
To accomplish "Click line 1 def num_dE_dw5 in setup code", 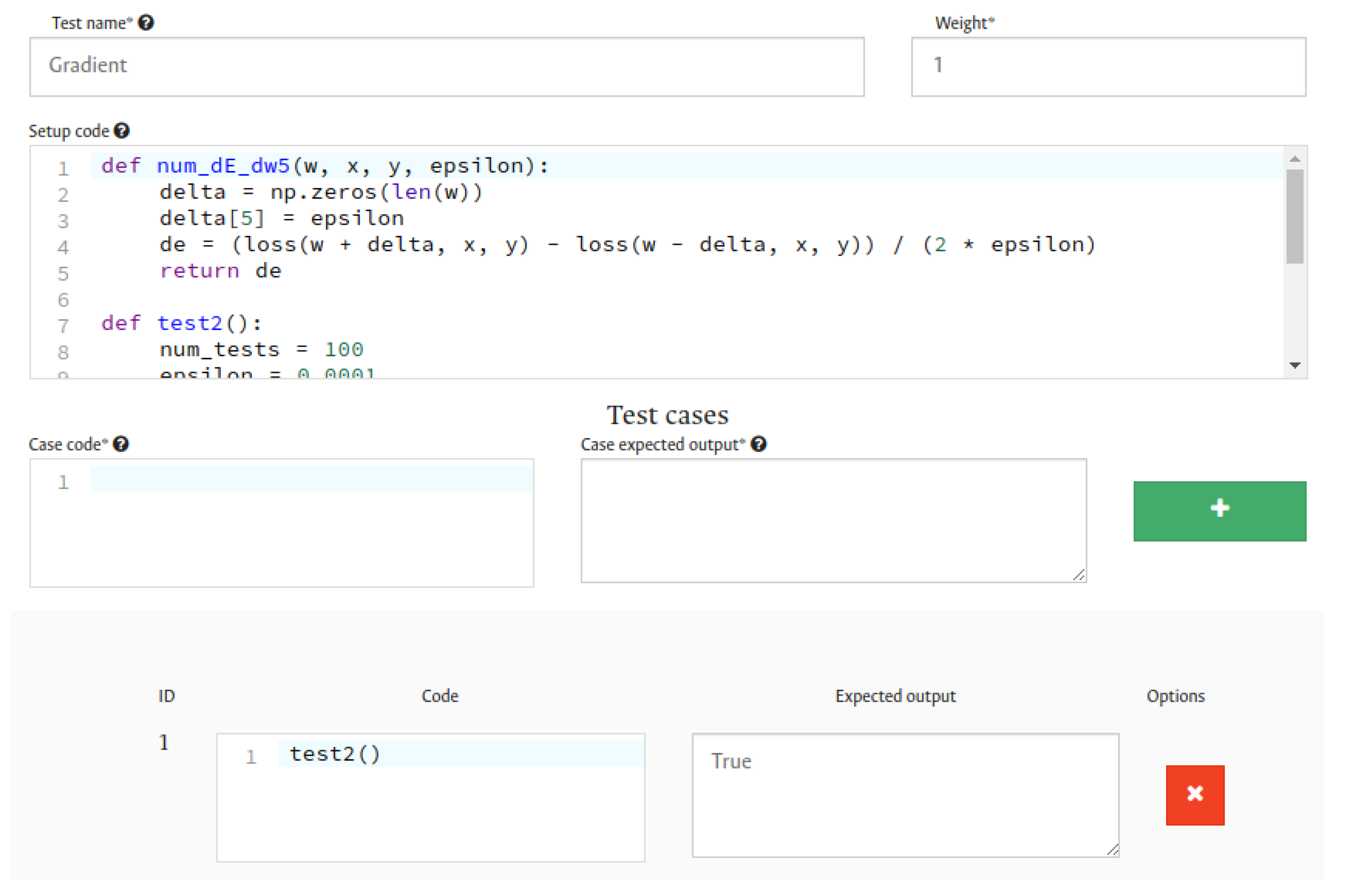I will point(325,166).
